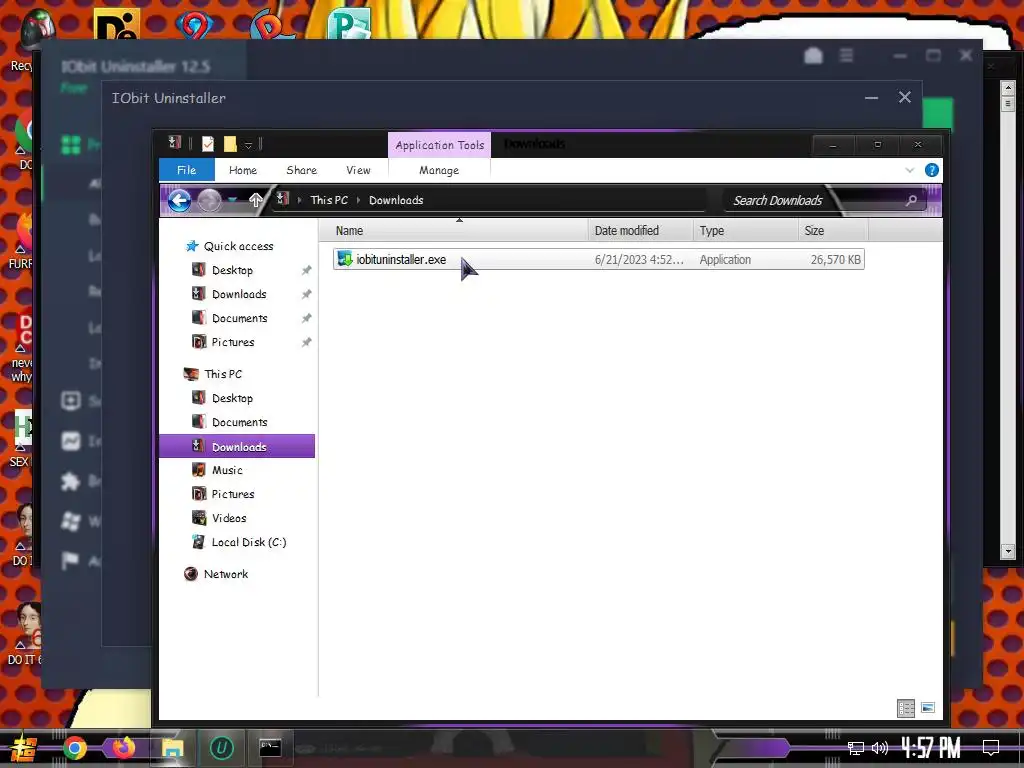The height and width of the screenshot is (768, 1024).
Task: Minimize the IObit Uninstaller dialog
Action: pos(871,98)
